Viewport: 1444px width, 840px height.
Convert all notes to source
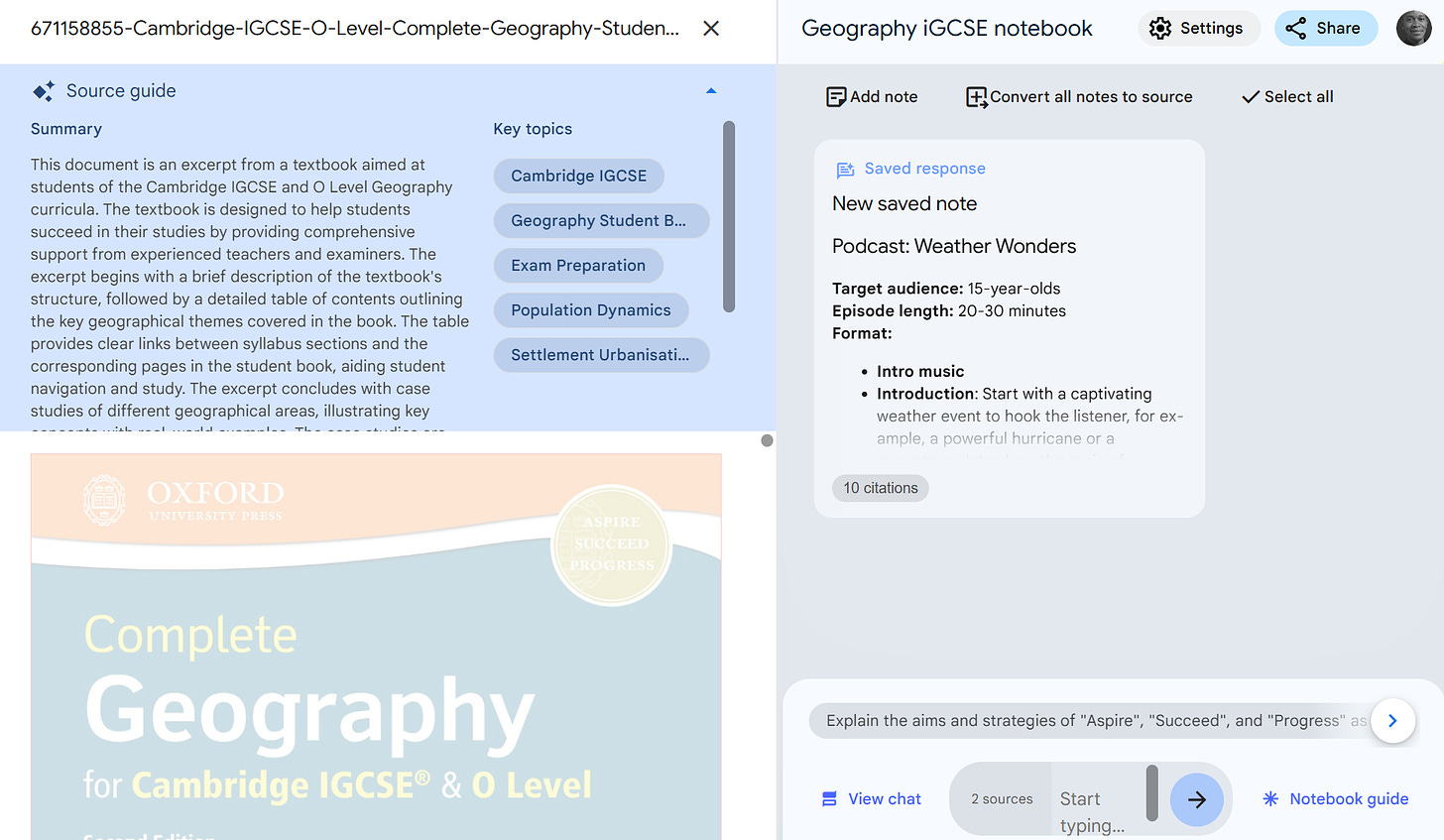tap(1079, 96)
